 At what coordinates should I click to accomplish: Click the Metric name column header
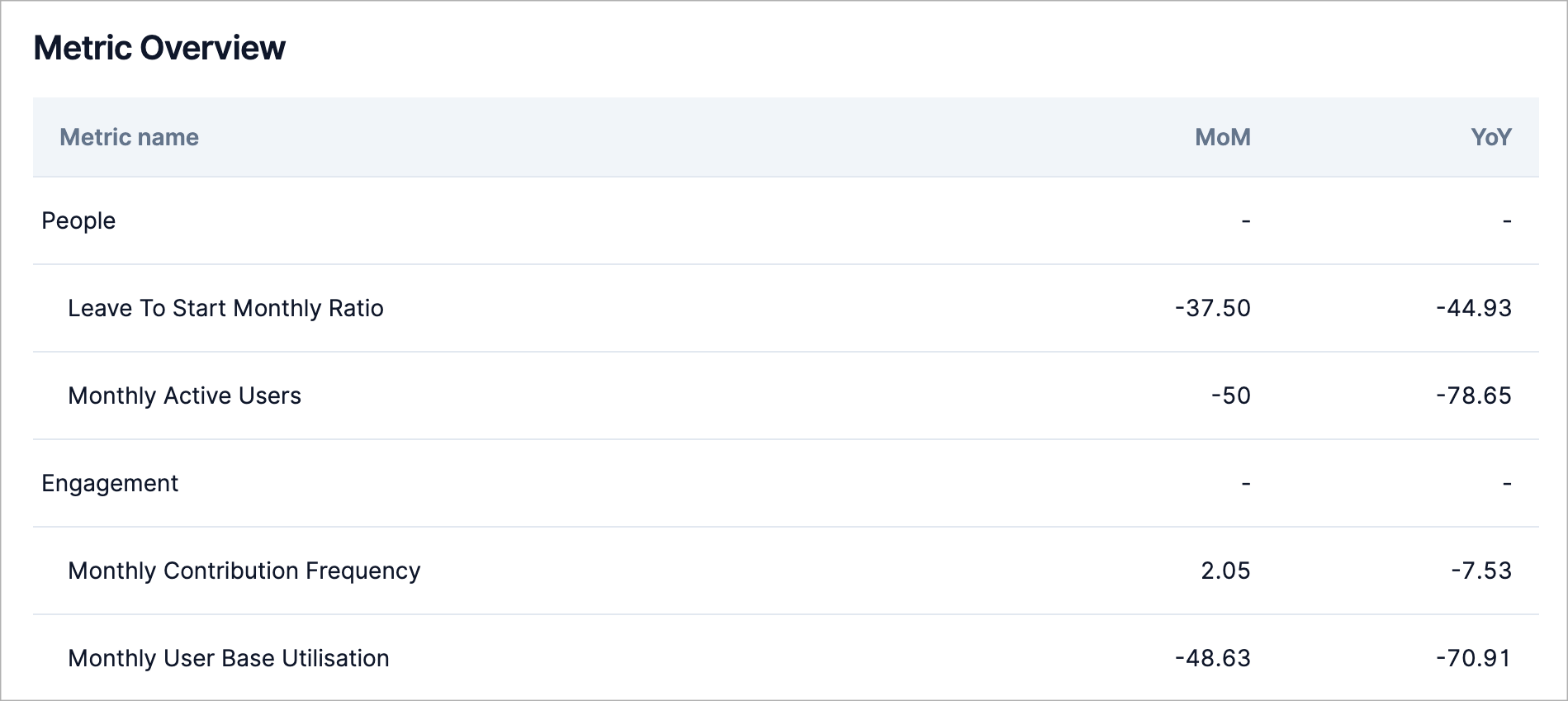point(129,137)
